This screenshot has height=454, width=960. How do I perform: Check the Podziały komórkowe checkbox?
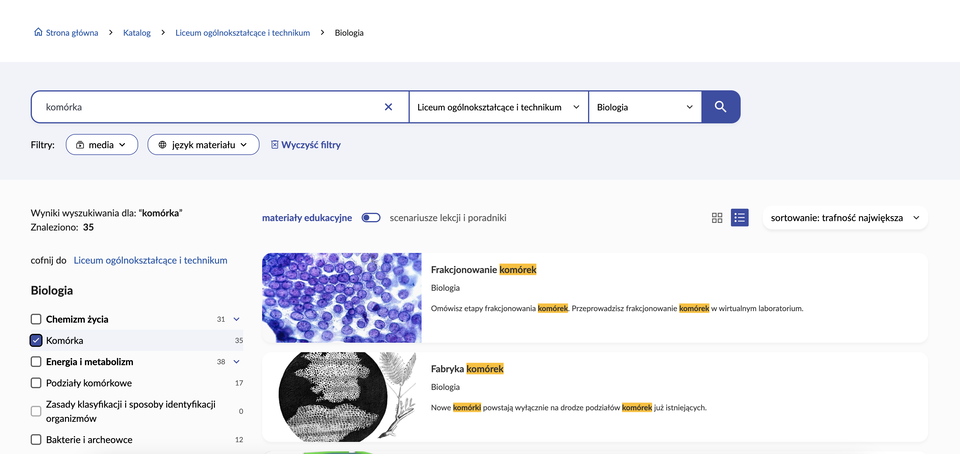pos(36,383)
